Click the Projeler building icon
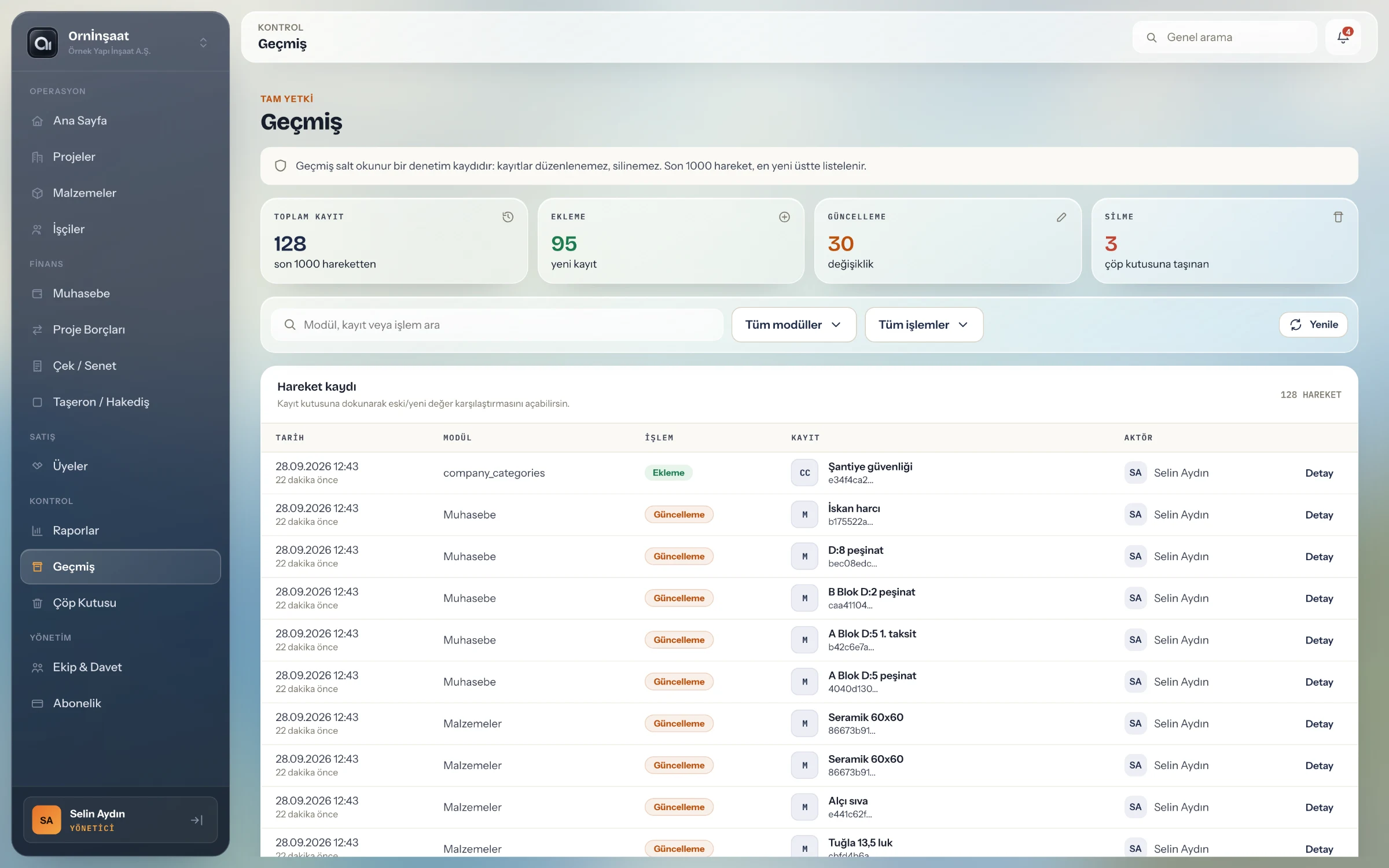The width and height of the screenshot is (1389, 868). (38, 157)
